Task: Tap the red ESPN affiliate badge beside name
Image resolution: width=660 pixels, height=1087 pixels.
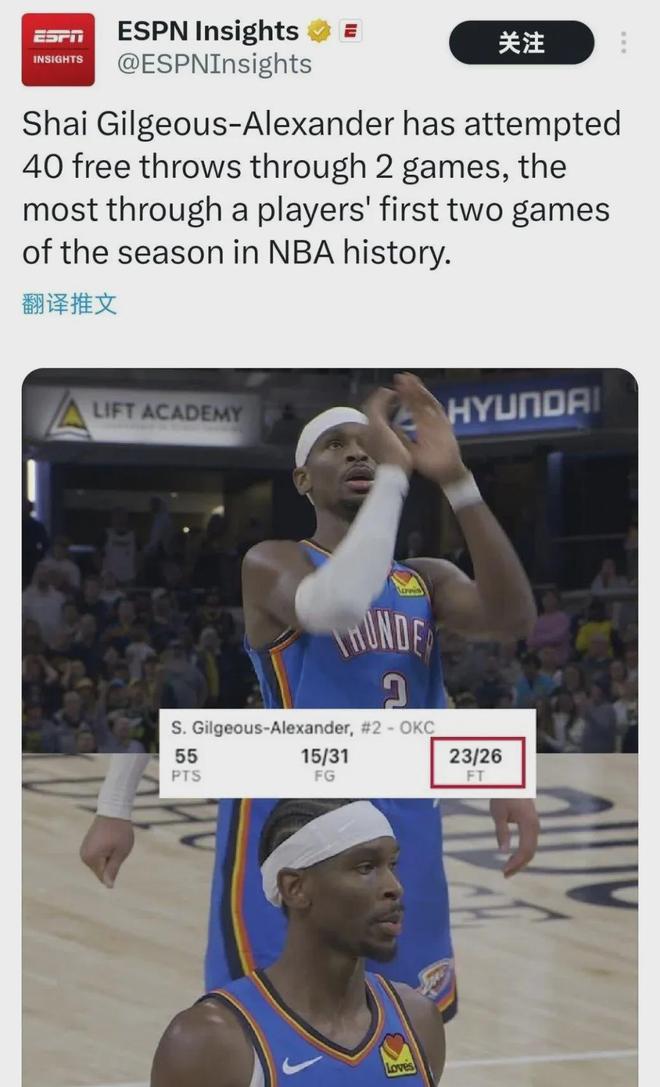Action: pyautogui.click(x=351, y=31)
